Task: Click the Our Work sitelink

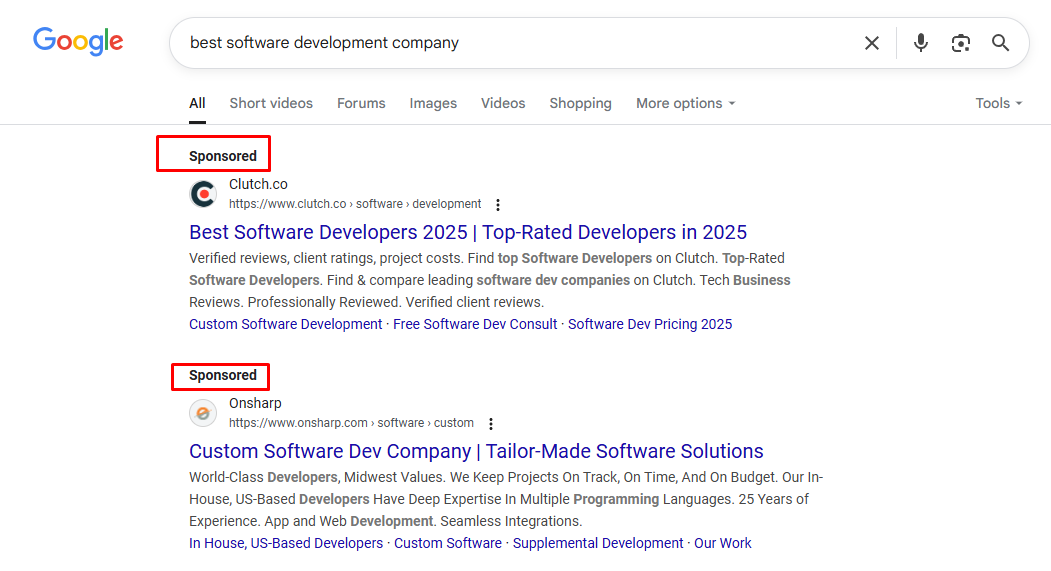Action: click(723, 544)
